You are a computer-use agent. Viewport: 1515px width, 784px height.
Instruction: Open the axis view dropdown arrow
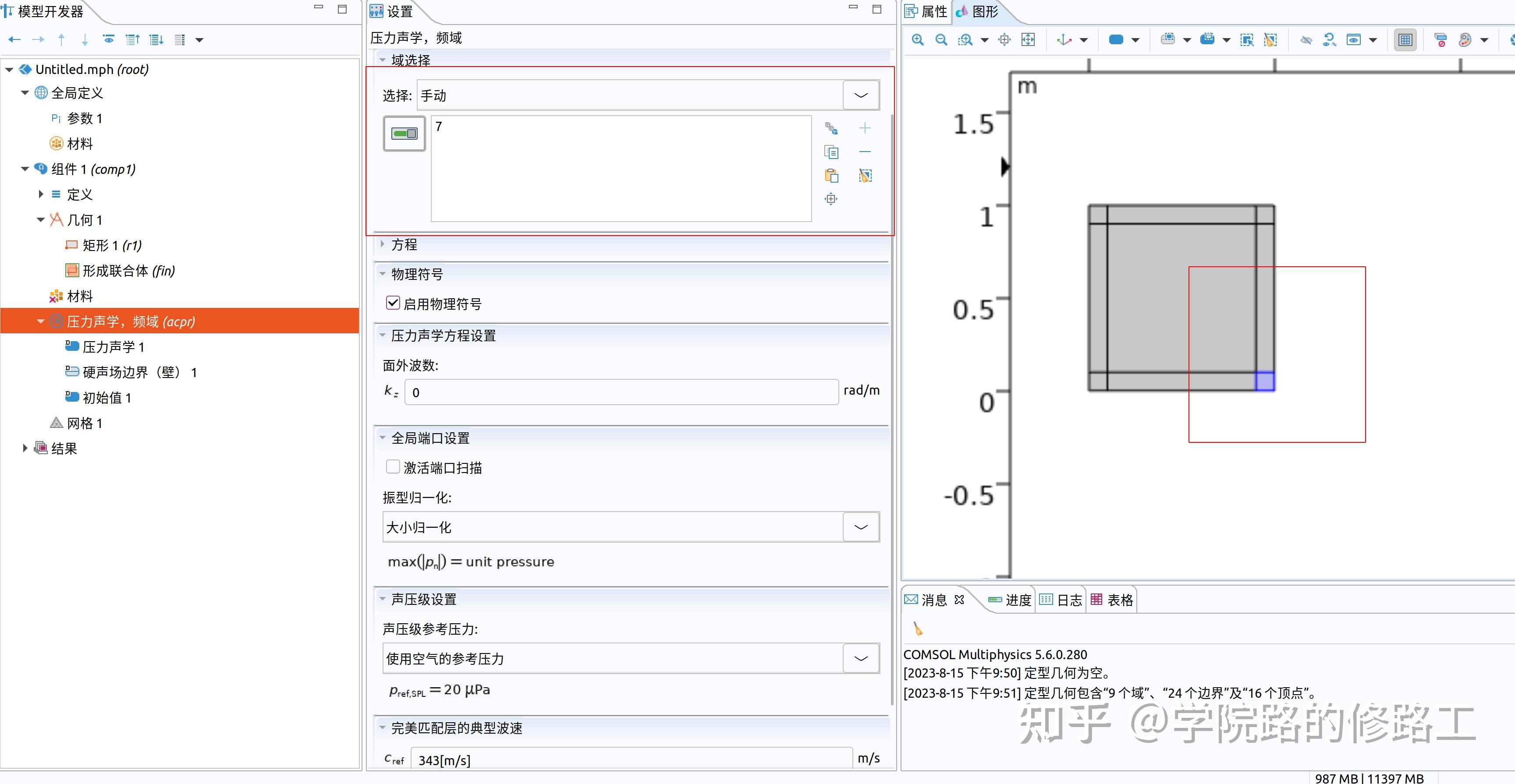pyautogui.click(x=1084, y=40)
